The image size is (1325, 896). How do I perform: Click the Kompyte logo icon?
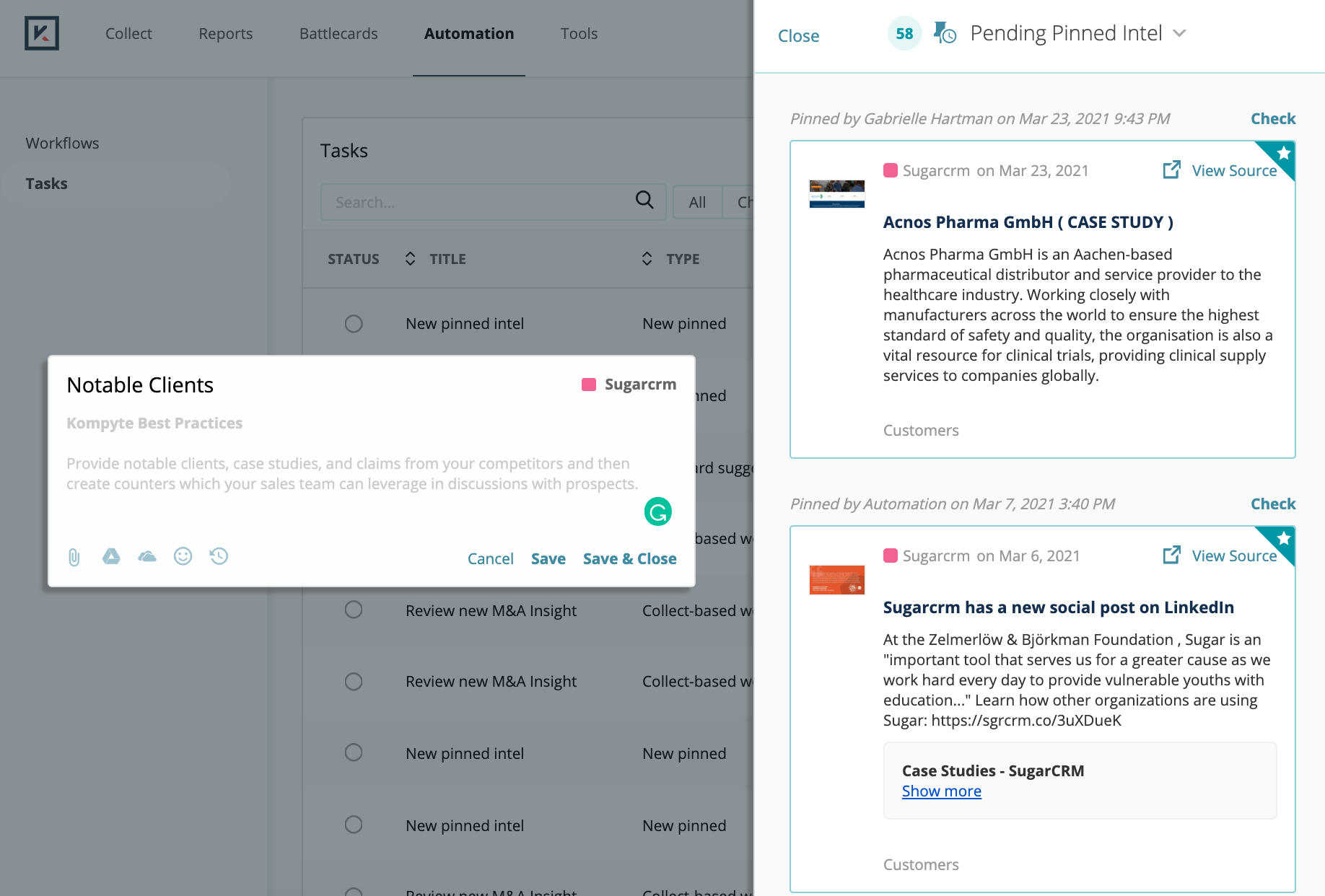point(42,33)
